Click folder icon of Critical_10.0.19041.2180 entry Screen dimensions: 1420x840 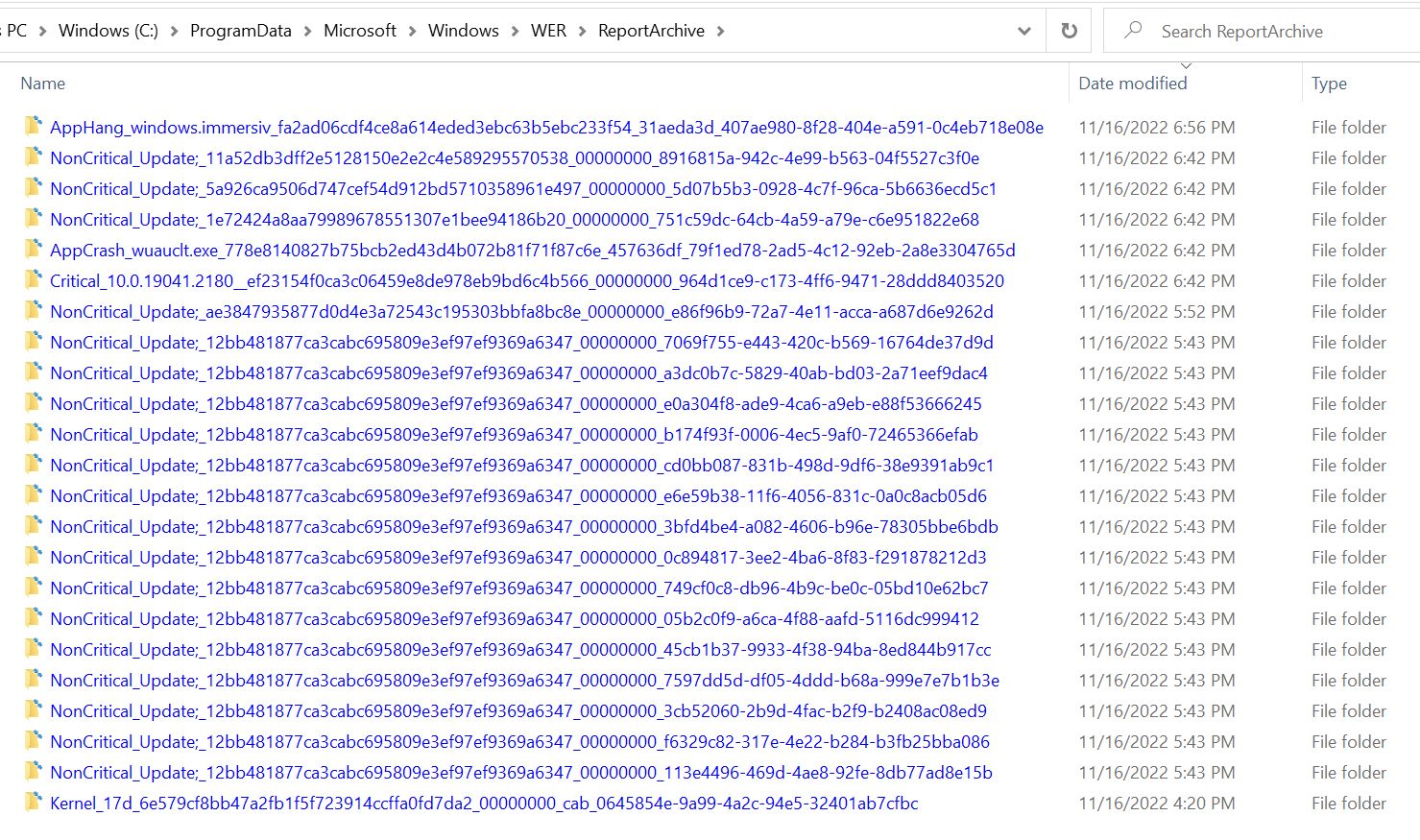click(x=34, y=280)
